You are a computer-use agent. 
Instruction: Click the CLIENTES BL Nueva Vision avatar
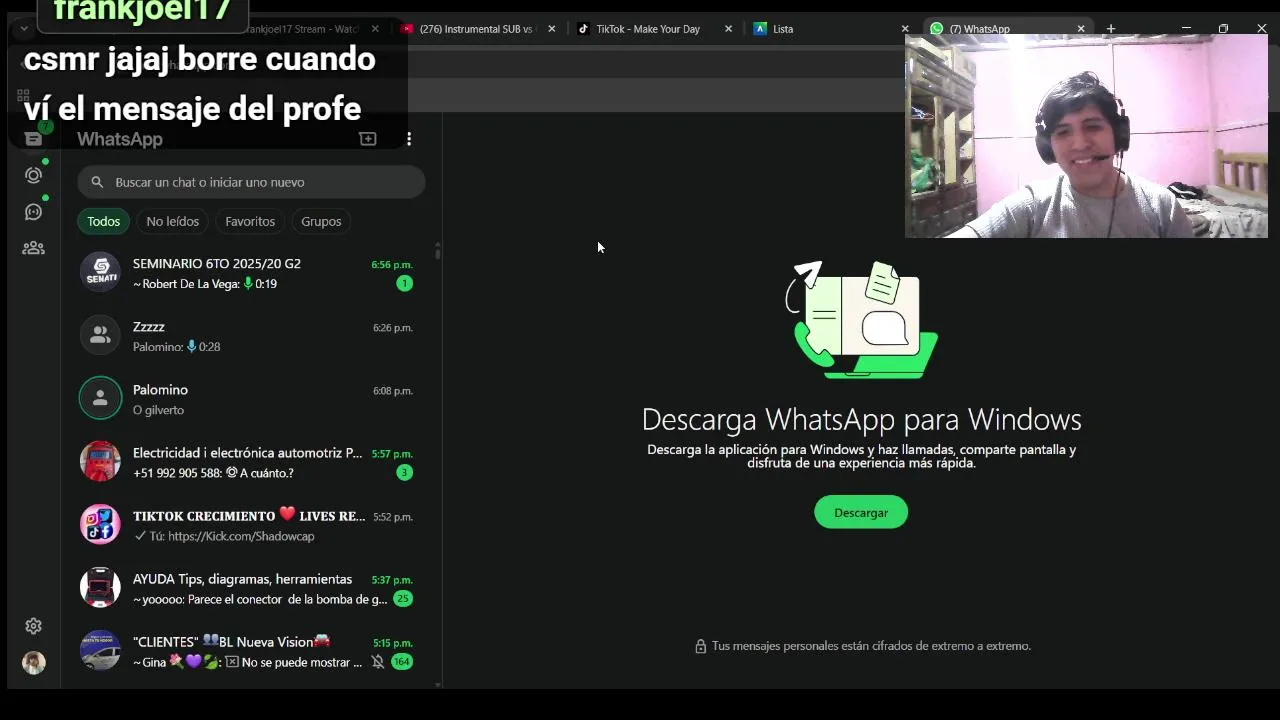click(x=100, y=650)
